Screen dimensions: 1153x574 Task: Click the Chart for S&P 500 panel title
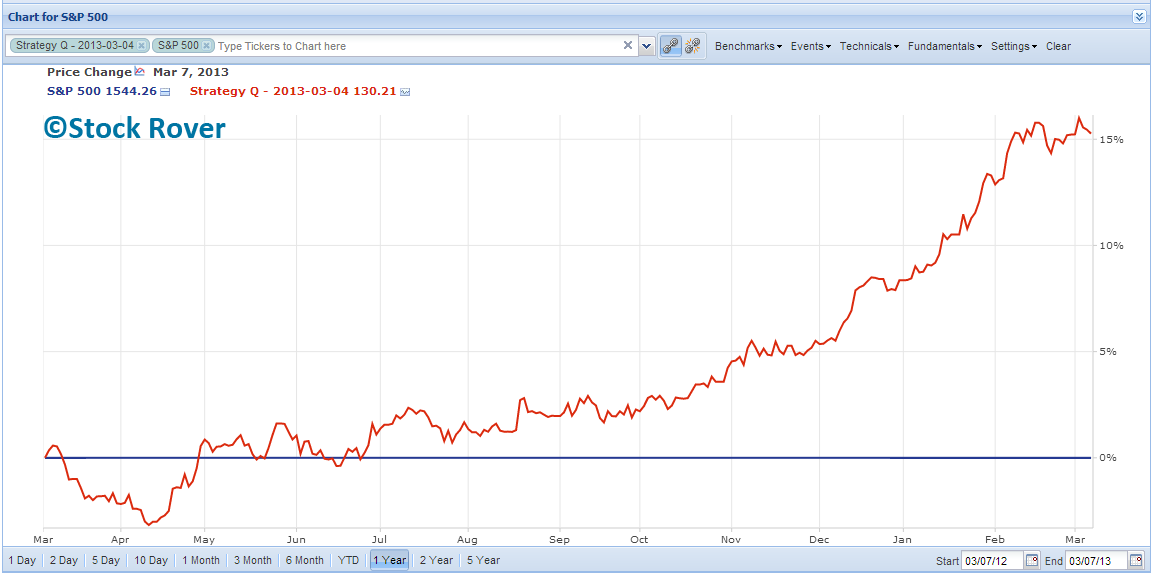click(58, 16)
